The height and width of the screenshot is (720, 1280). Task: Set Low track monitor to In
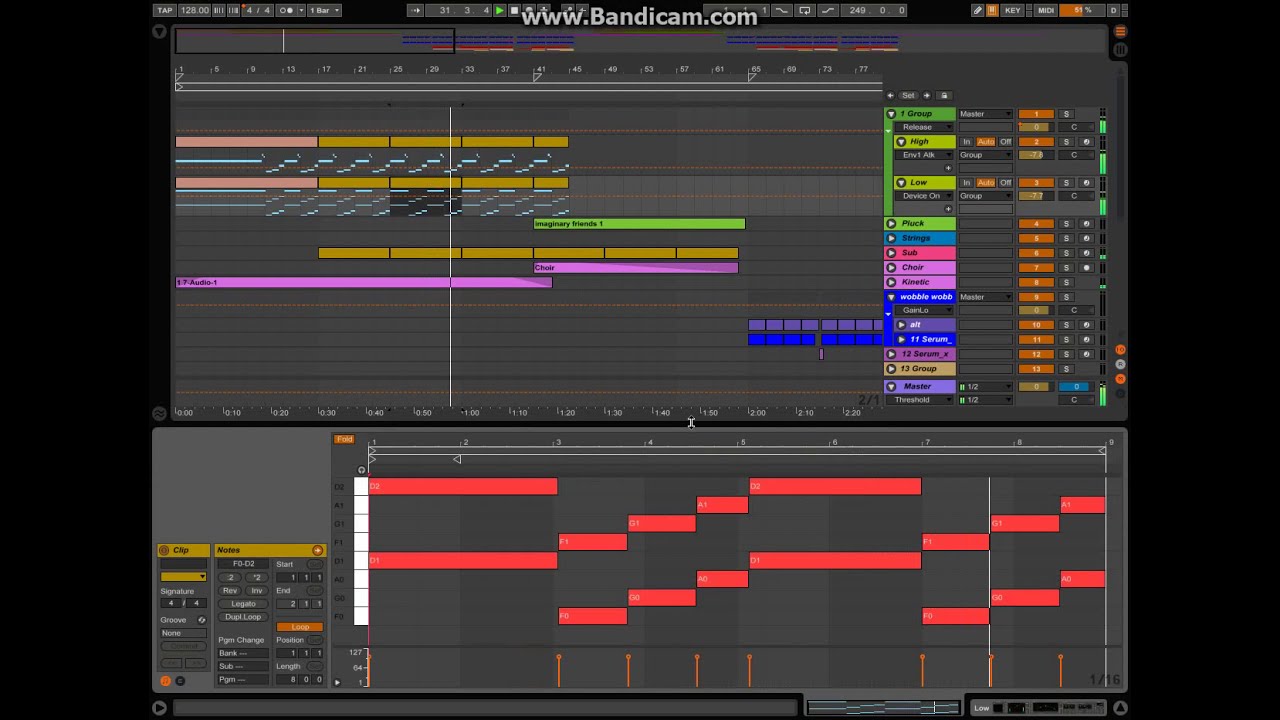pos(967,182)
